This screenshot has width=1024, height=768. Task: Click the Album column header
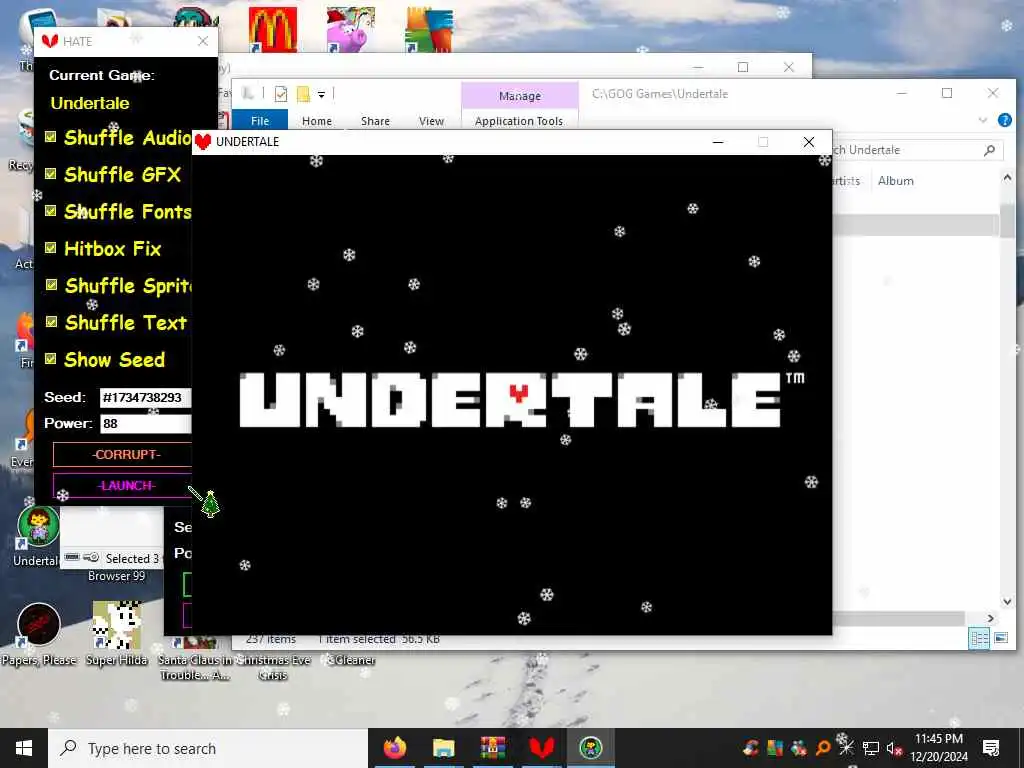pyautogui.click(x=896, y=181)
